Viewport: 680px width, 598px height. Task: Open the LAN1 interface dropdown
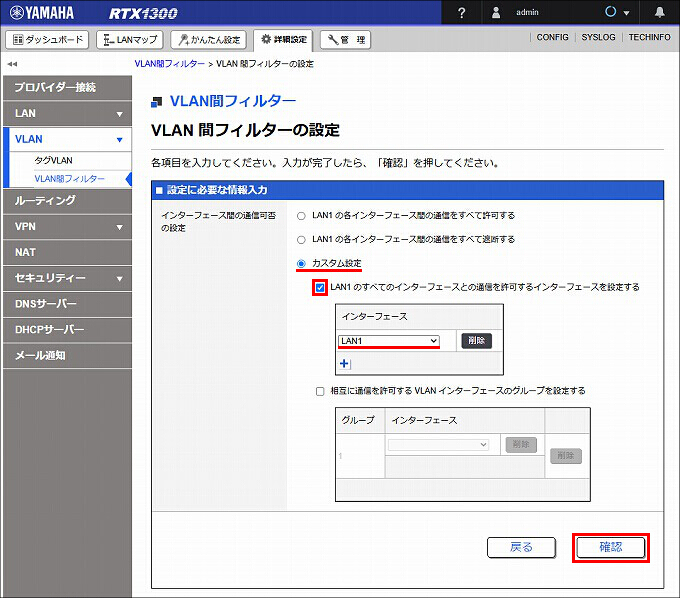tap(389, 341)
